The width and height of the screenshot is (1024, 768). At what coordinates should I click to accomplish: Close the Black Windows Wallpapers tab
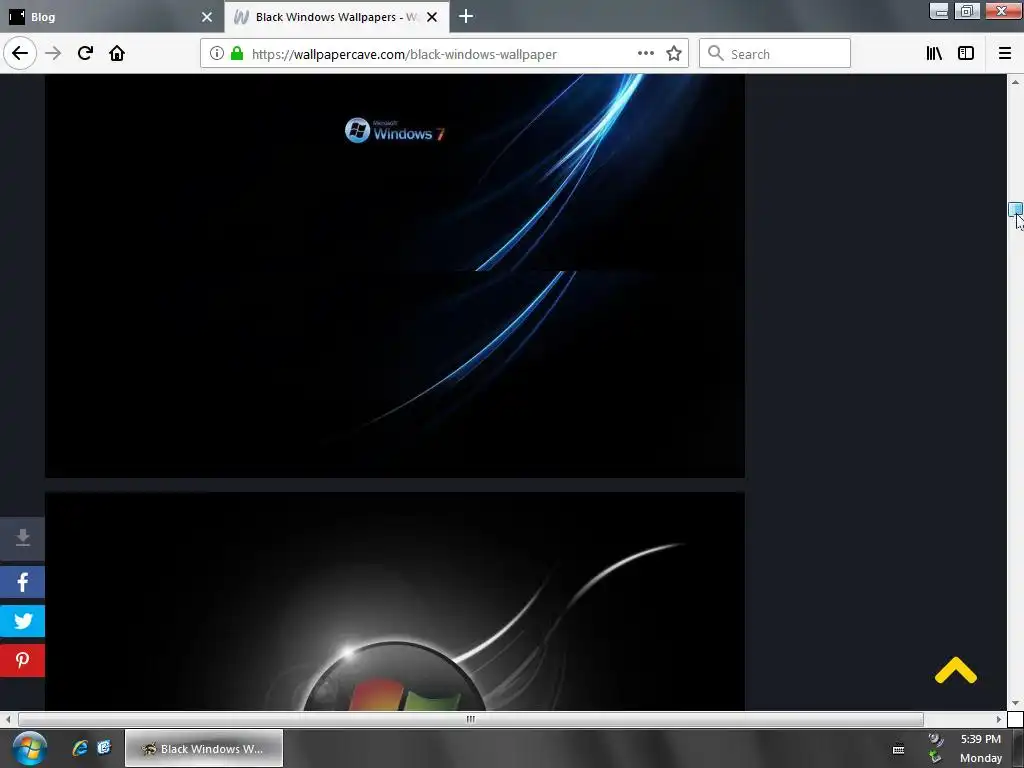pos(432,17)
